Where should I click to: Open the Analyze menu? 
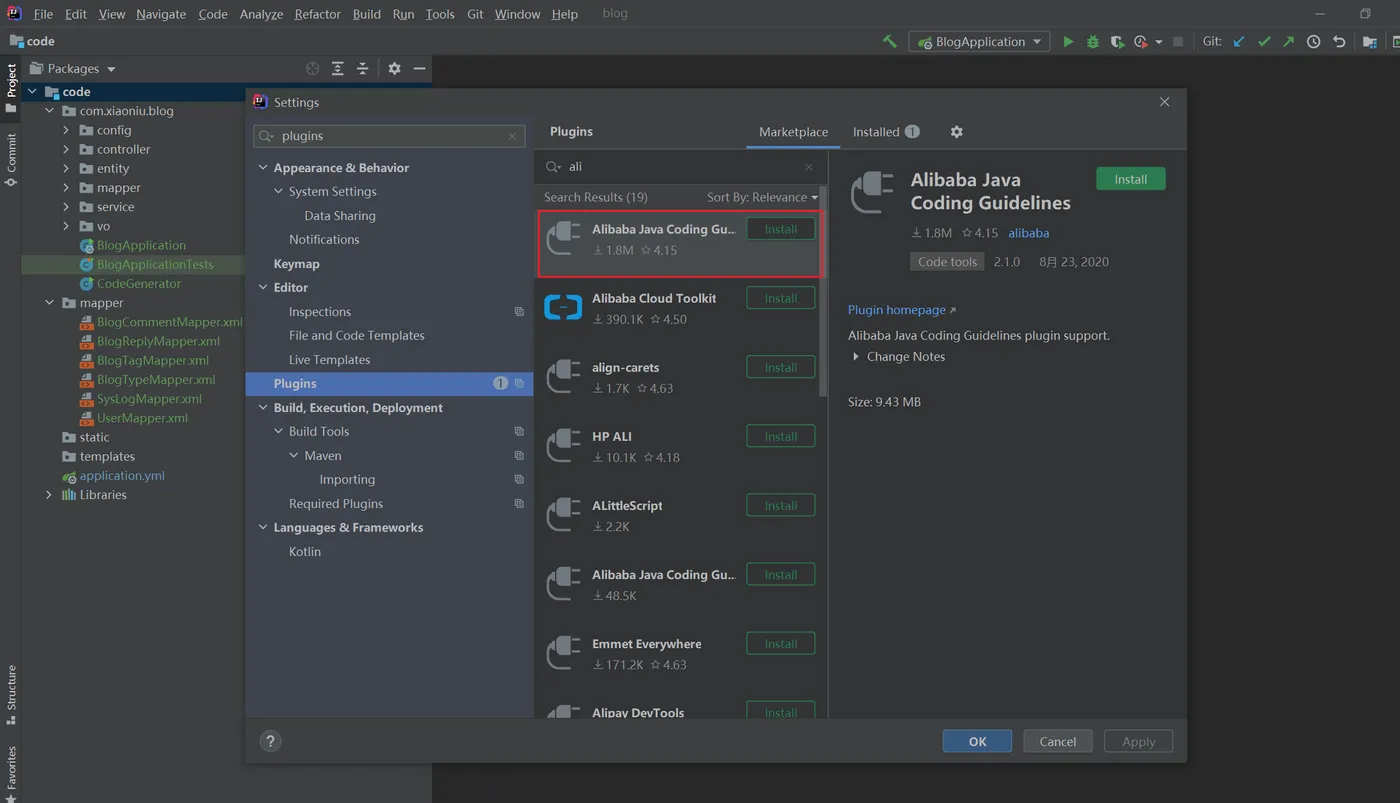(261, 14)
